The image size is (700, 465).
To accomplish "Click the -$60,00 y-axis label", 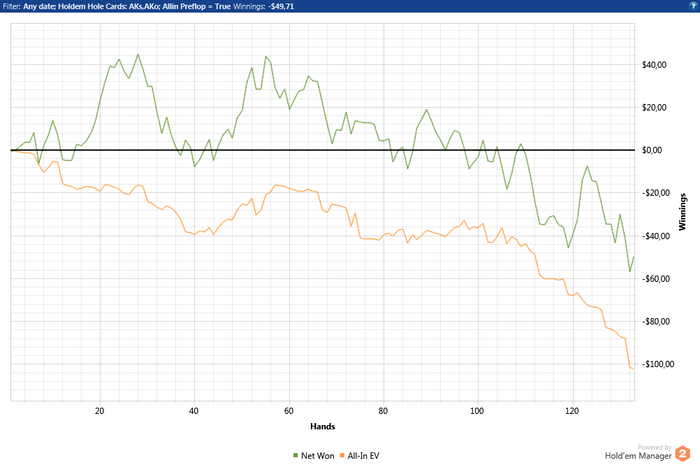I will (655, 278).
